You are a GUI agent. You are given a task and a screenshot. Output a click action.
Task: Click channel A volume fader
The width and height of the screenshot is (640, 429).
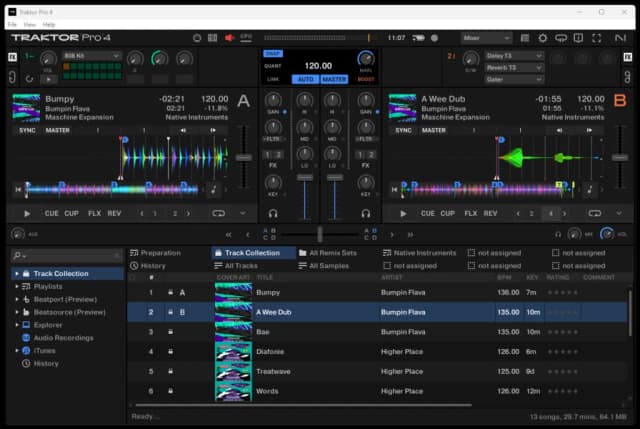304,177
